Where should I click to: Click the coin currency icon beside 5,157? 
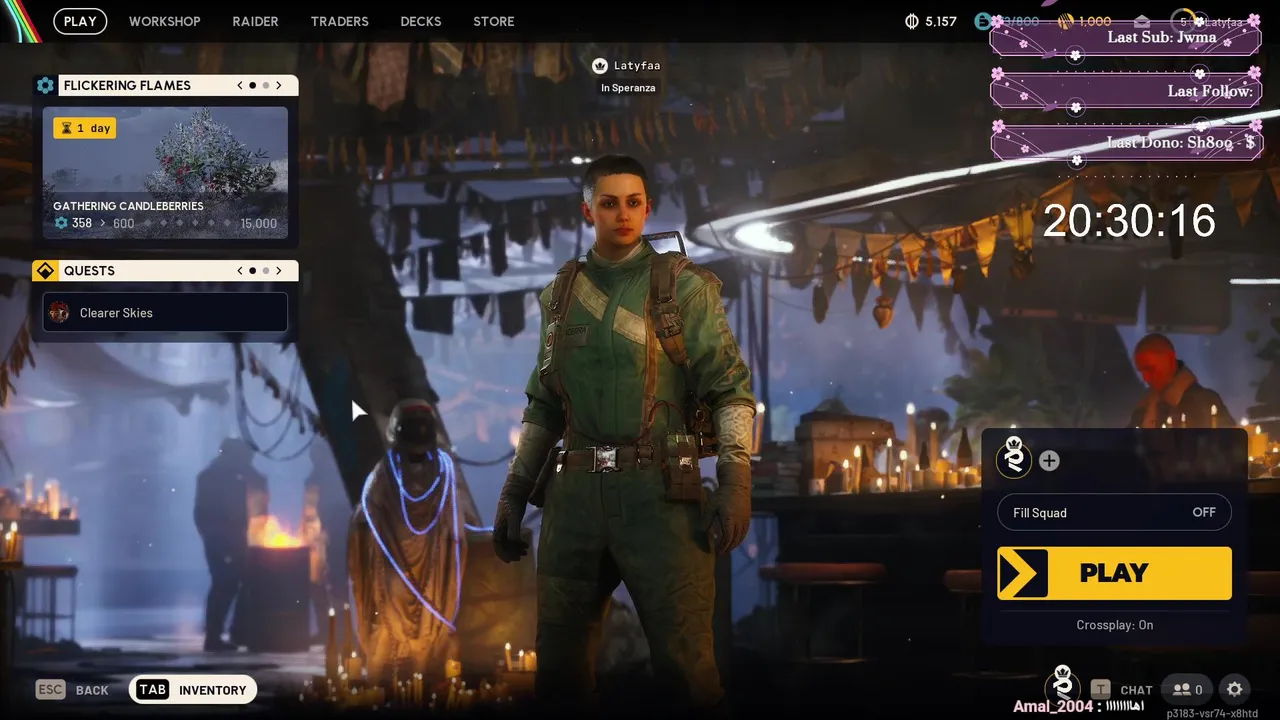pyautogui.click(x=911, y=21)
